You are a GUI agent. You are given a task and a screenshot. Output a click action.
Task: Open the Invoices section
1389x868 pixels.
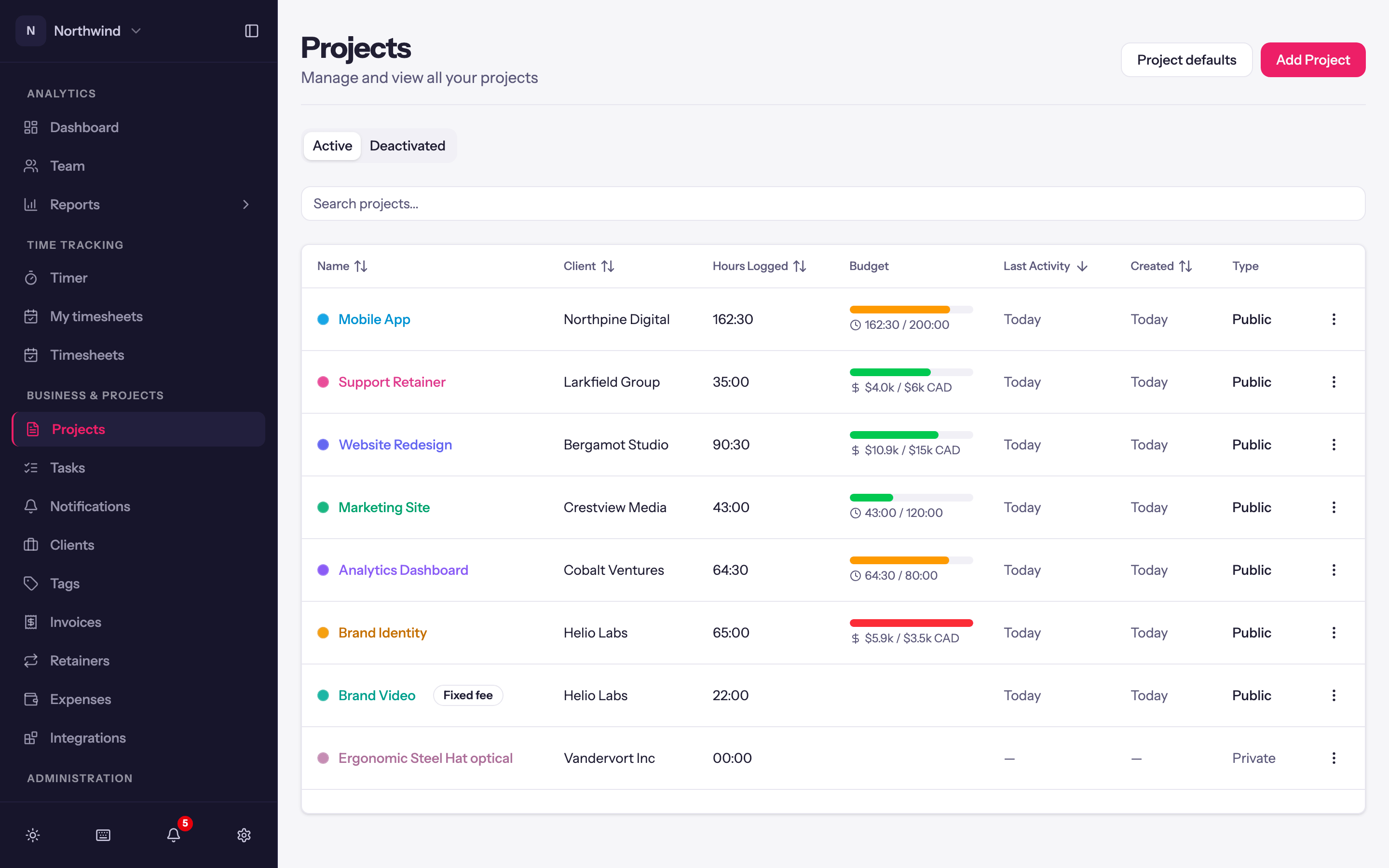pyautogui.click(x=138, y=622)
